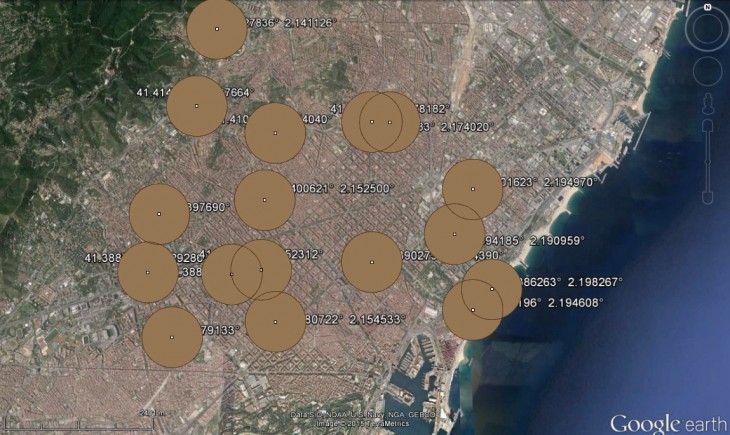Image resolution: width=730 pixels, height=435 pixels.
Task: Click the North 'N' compass indicator
Action: click(707, 7)
